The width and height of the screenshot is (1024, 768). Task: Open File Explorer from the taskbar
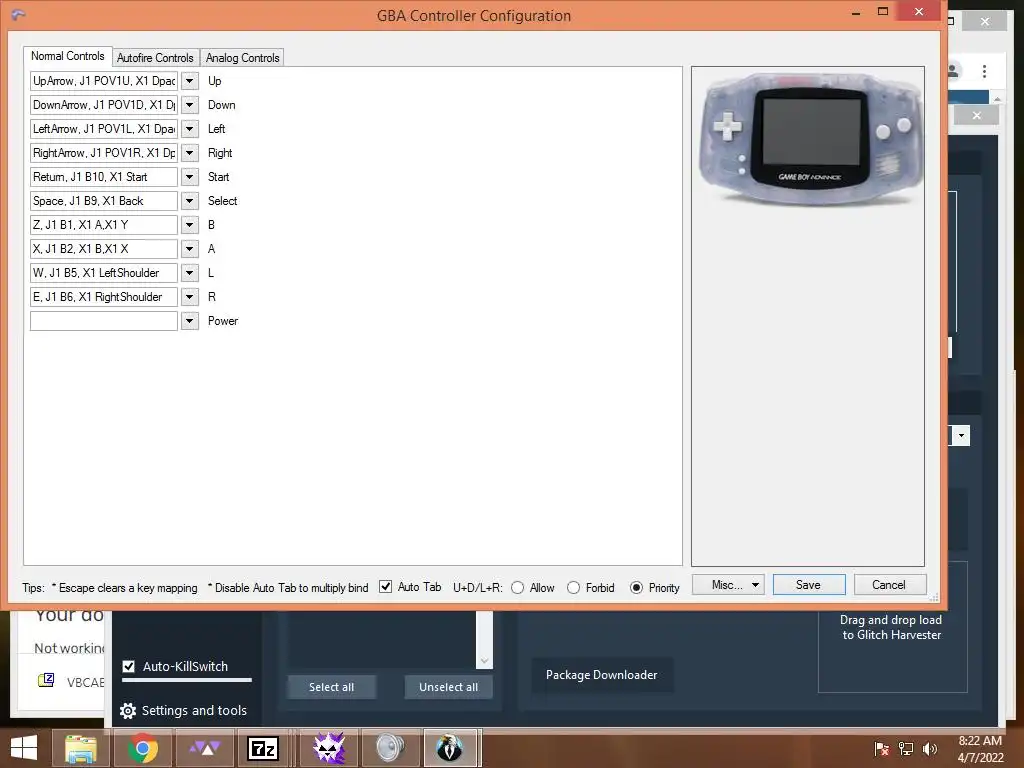click(x=81, y=748)
